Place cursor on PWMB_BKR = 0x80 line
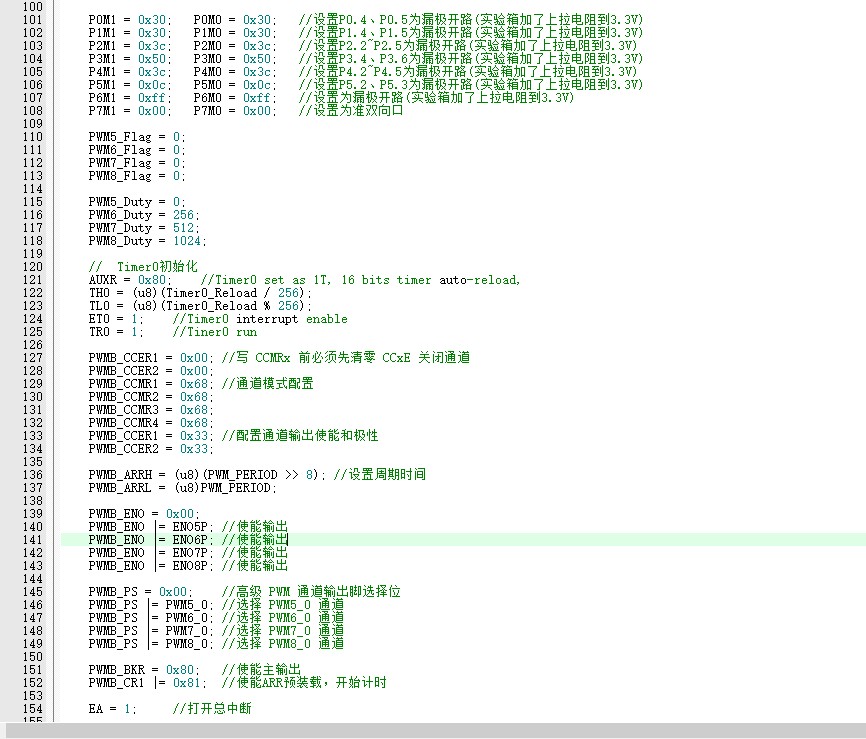The height and width of the screenshot is (739, 866). point(144,670)
